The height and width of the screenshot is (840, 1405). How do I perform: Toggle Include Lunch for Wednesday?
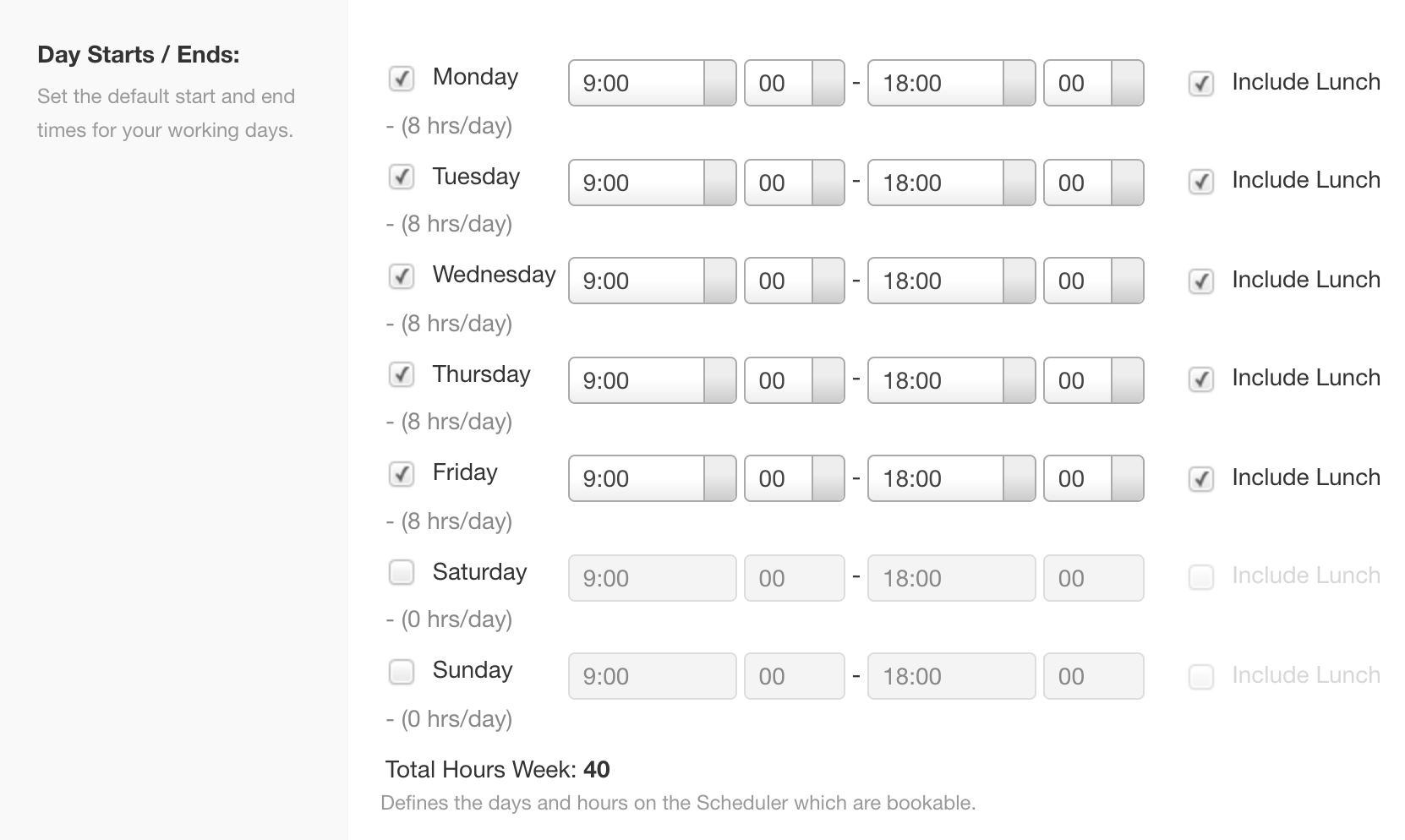tap(1200, 281)
